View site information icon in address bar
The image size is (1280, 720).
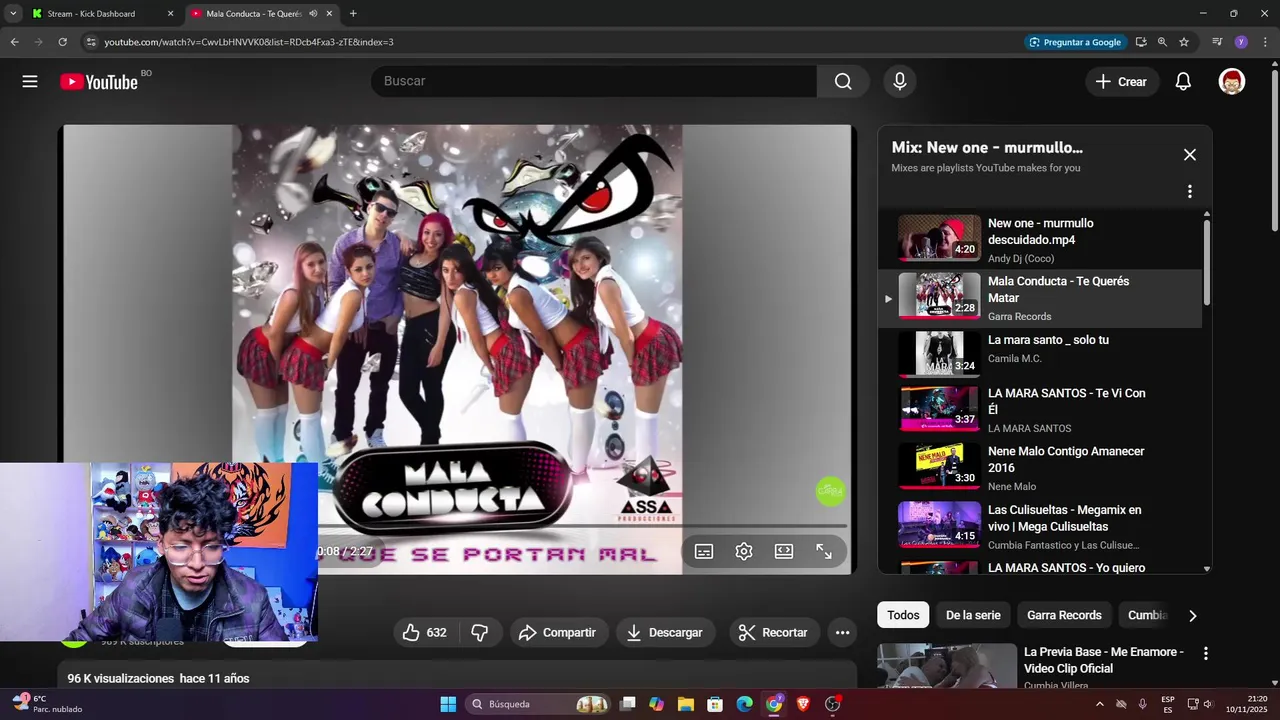(91, 42)
